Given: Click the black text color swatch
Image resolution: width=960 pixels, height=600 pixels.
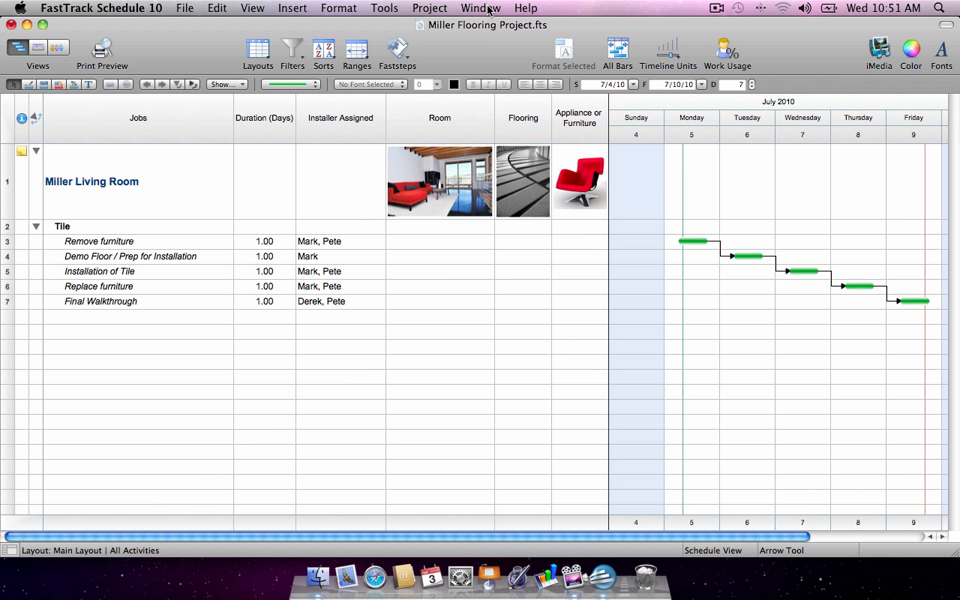Looking at the screenshot, I should point(454,84).
